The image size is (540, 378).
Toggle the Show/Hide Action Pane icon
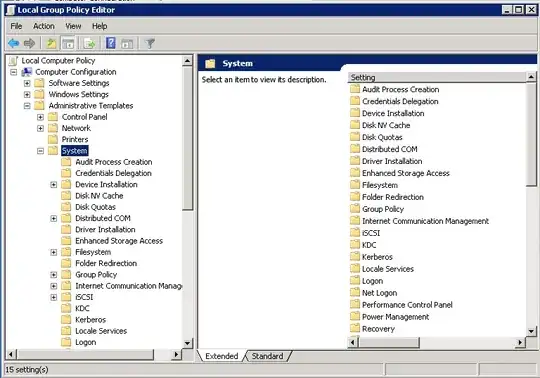127,44
